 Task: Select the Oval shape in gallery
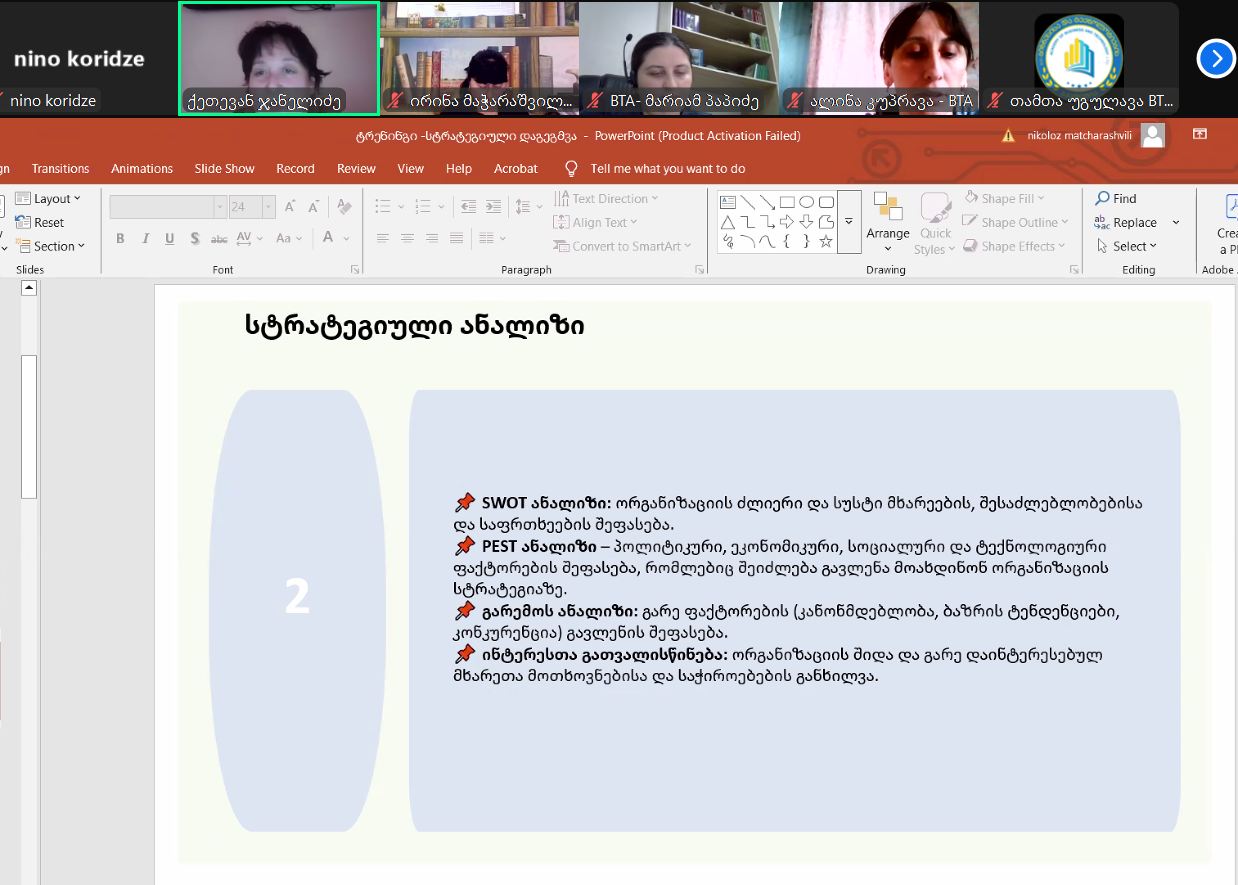pos(806,202)
